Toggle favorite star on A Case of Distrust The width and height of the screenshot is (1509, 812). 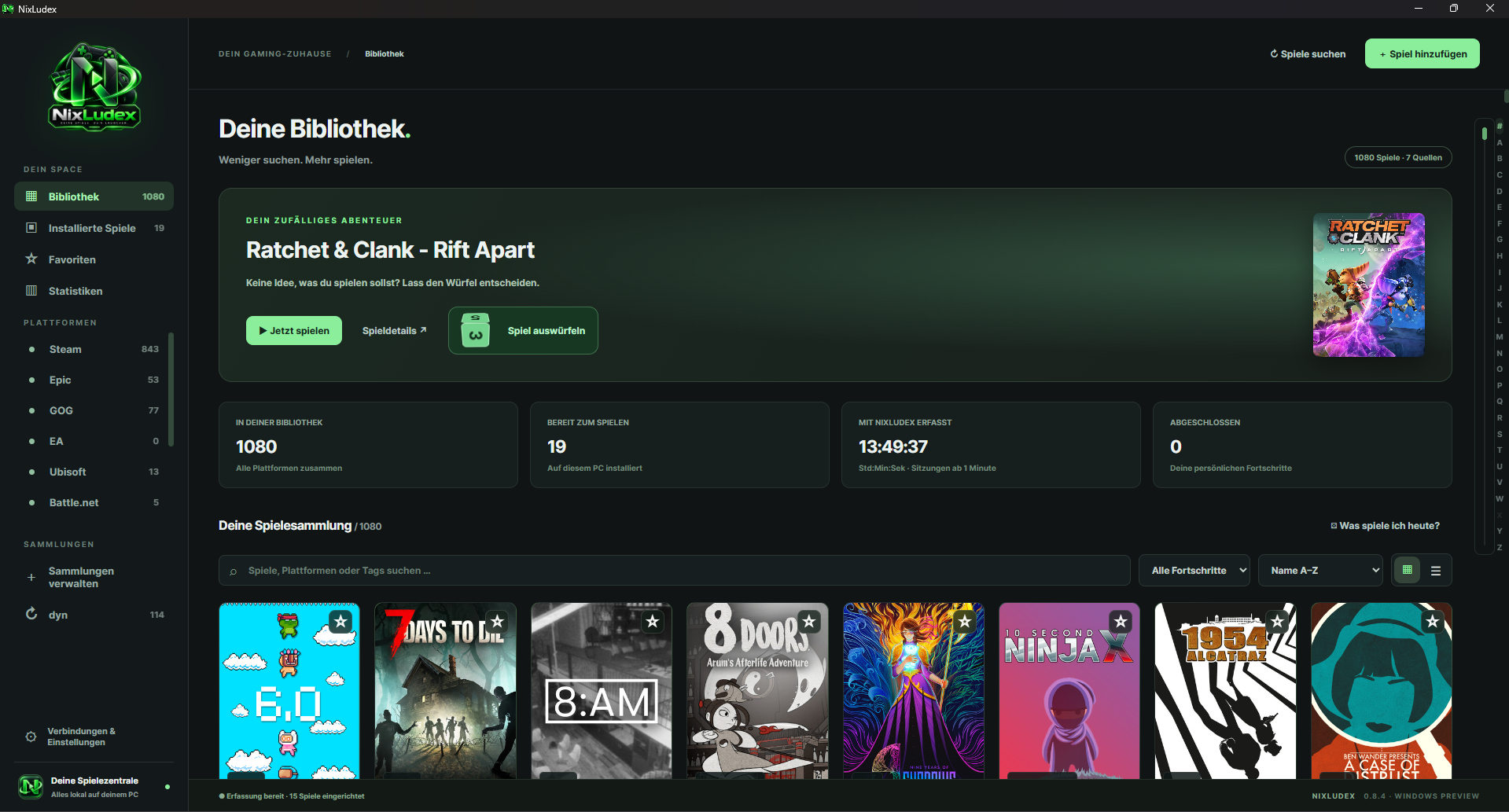tap(1433, 622)
